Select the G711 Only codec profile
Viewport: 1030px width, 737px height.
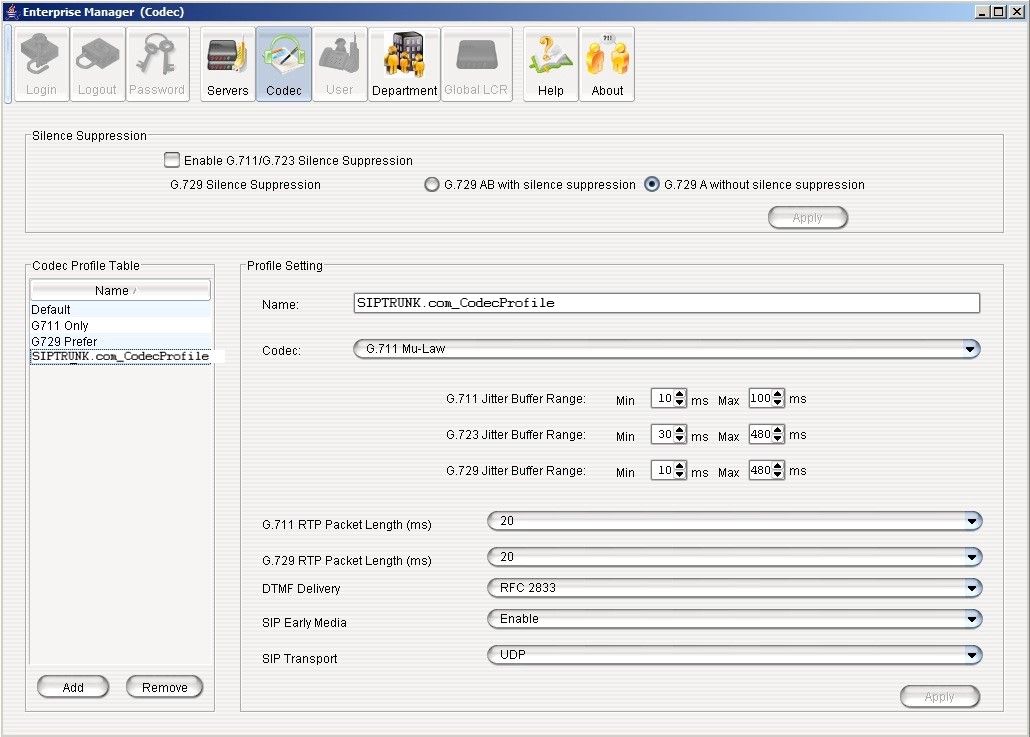120,325
